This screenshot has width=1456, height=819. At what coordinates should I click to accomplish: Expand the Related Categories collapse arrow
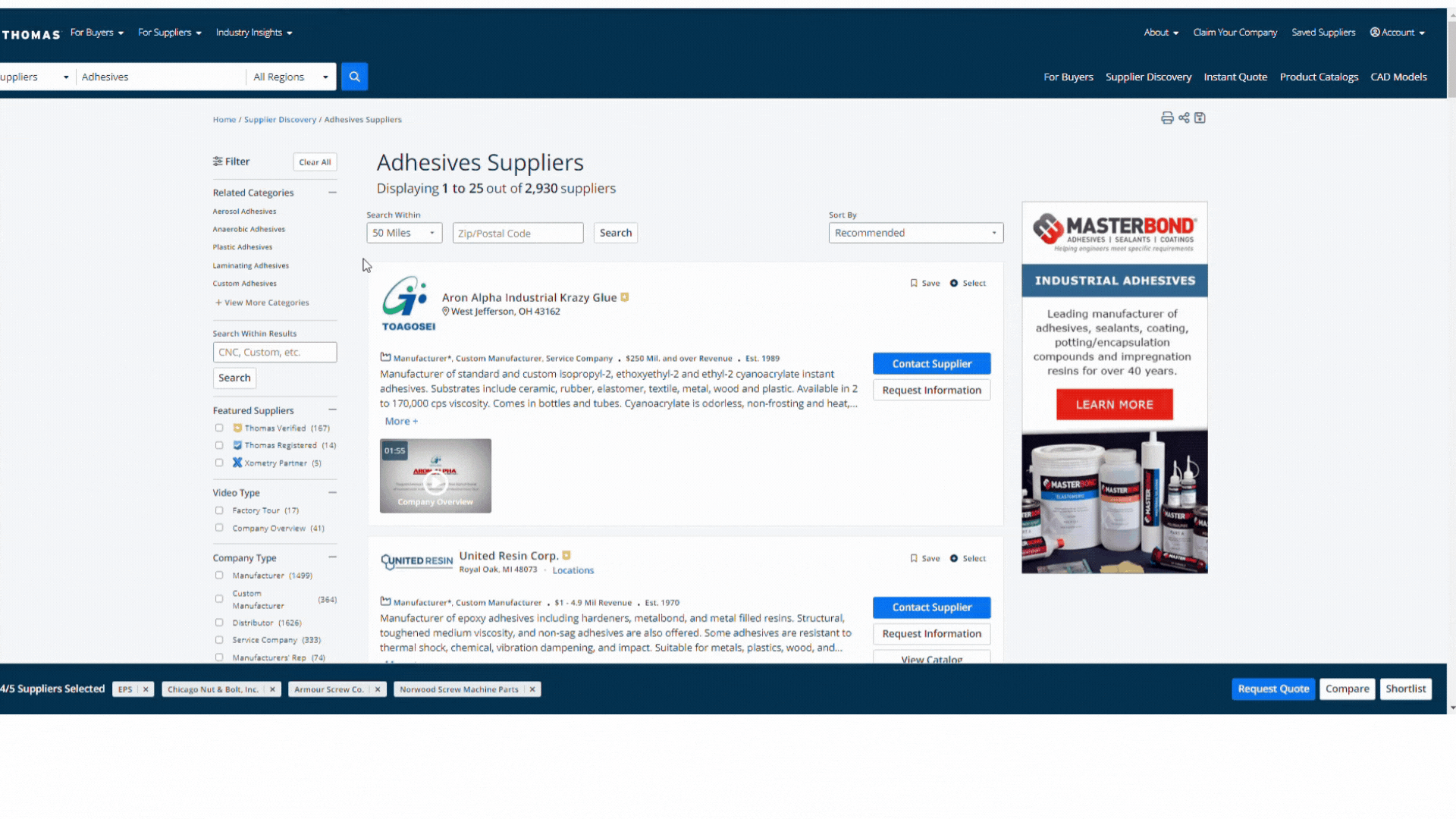click(332, 192)
